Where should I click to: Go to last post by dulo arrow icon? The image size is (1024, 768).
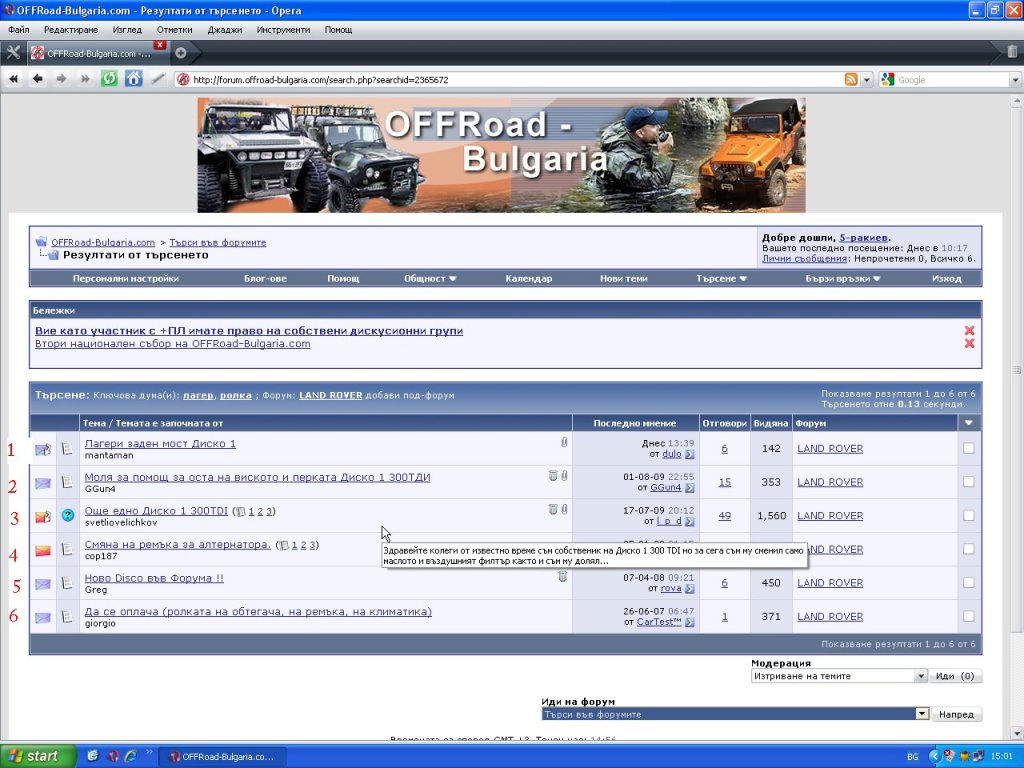pyautogui.click(x=690, y=454)
